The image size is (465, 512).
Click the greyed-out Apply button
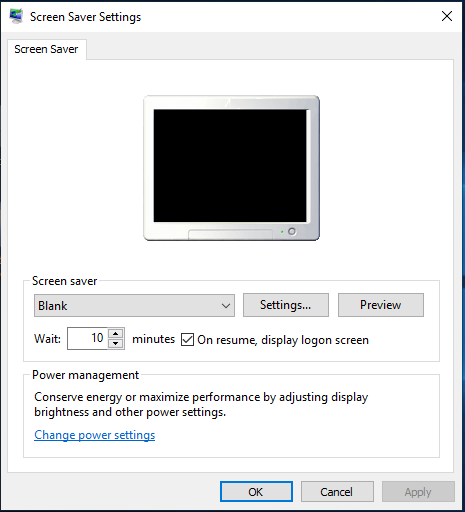point(418,492)
